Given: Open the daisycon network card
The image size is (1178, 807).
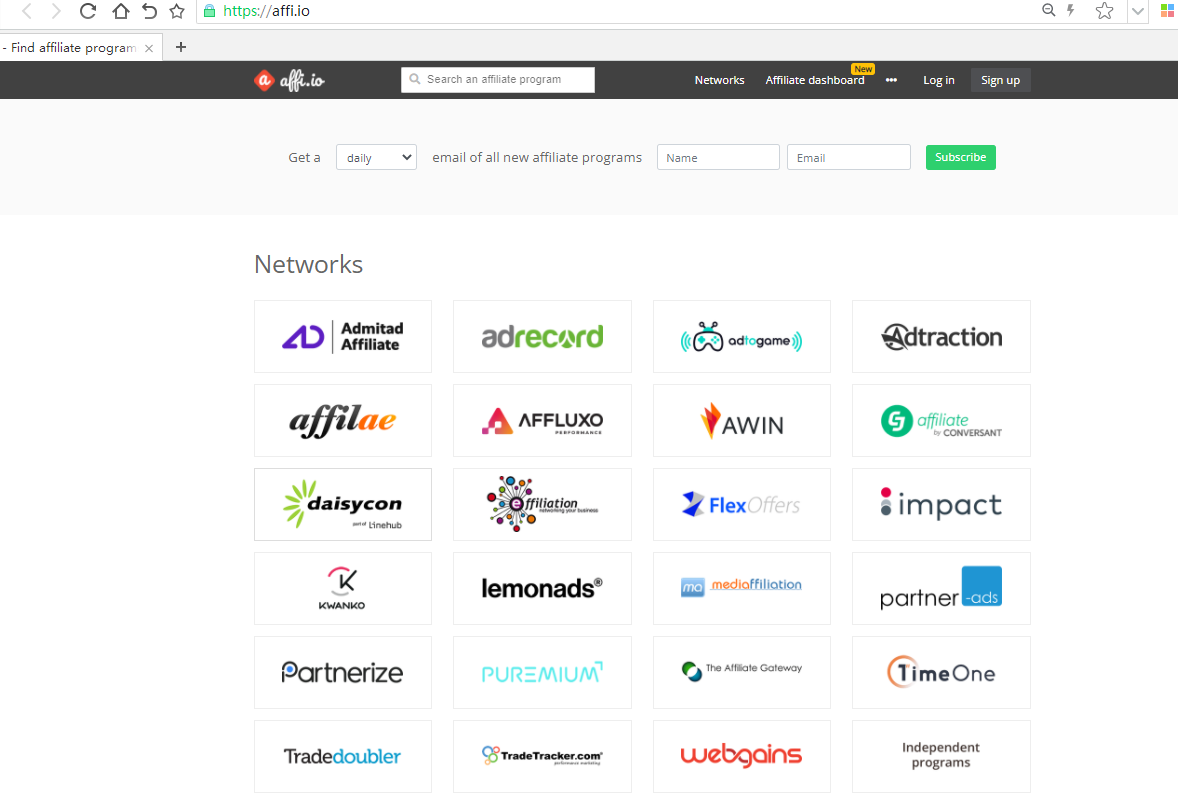Looking at the screenshot, I should [x=343, y=504].
